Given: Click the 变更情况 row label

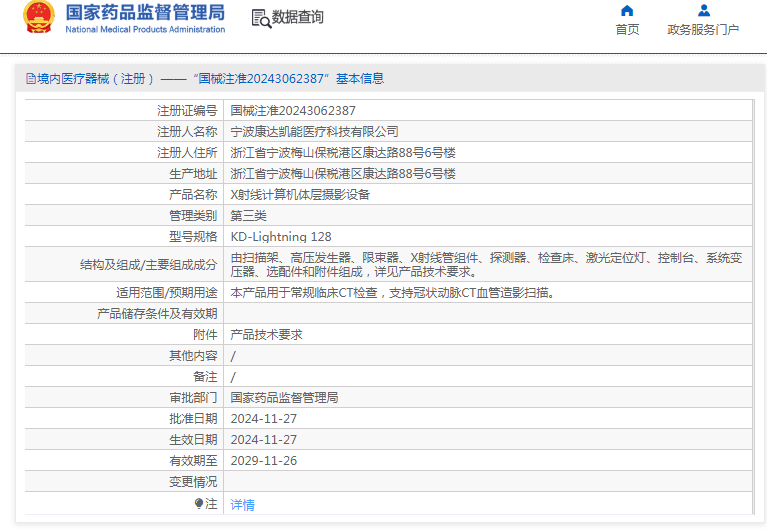Looking at the screenshot, I should coord(193,482).
